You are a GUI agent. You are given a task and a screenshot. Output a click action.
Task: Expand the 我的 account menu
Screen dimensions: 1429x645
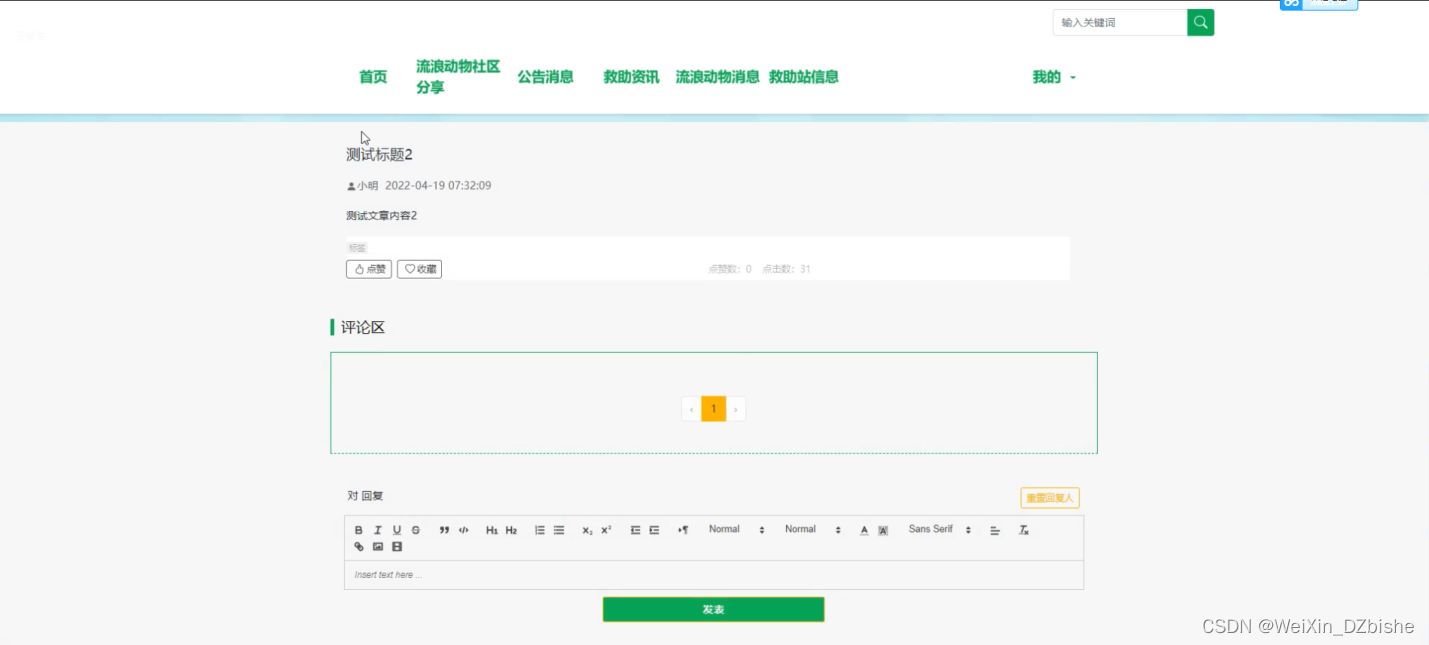pyautogui.click(x=1054, y=77)
